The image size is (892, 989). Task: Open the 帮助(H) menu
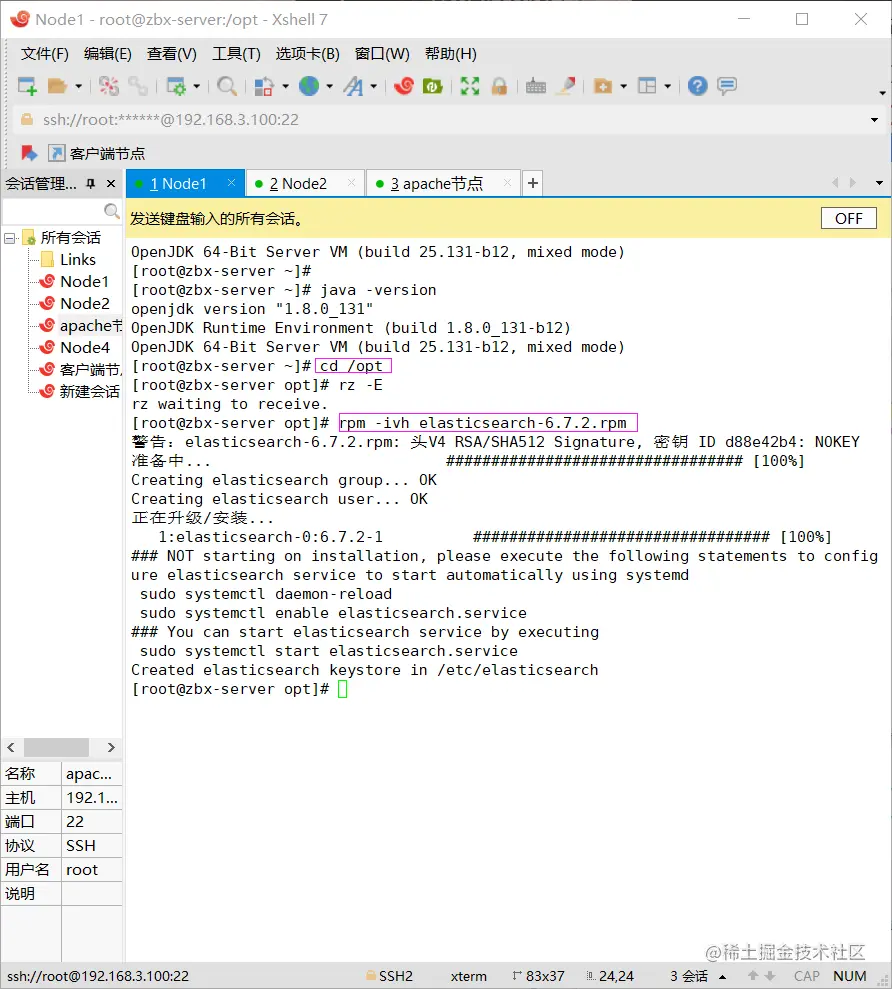coord(450,54)
